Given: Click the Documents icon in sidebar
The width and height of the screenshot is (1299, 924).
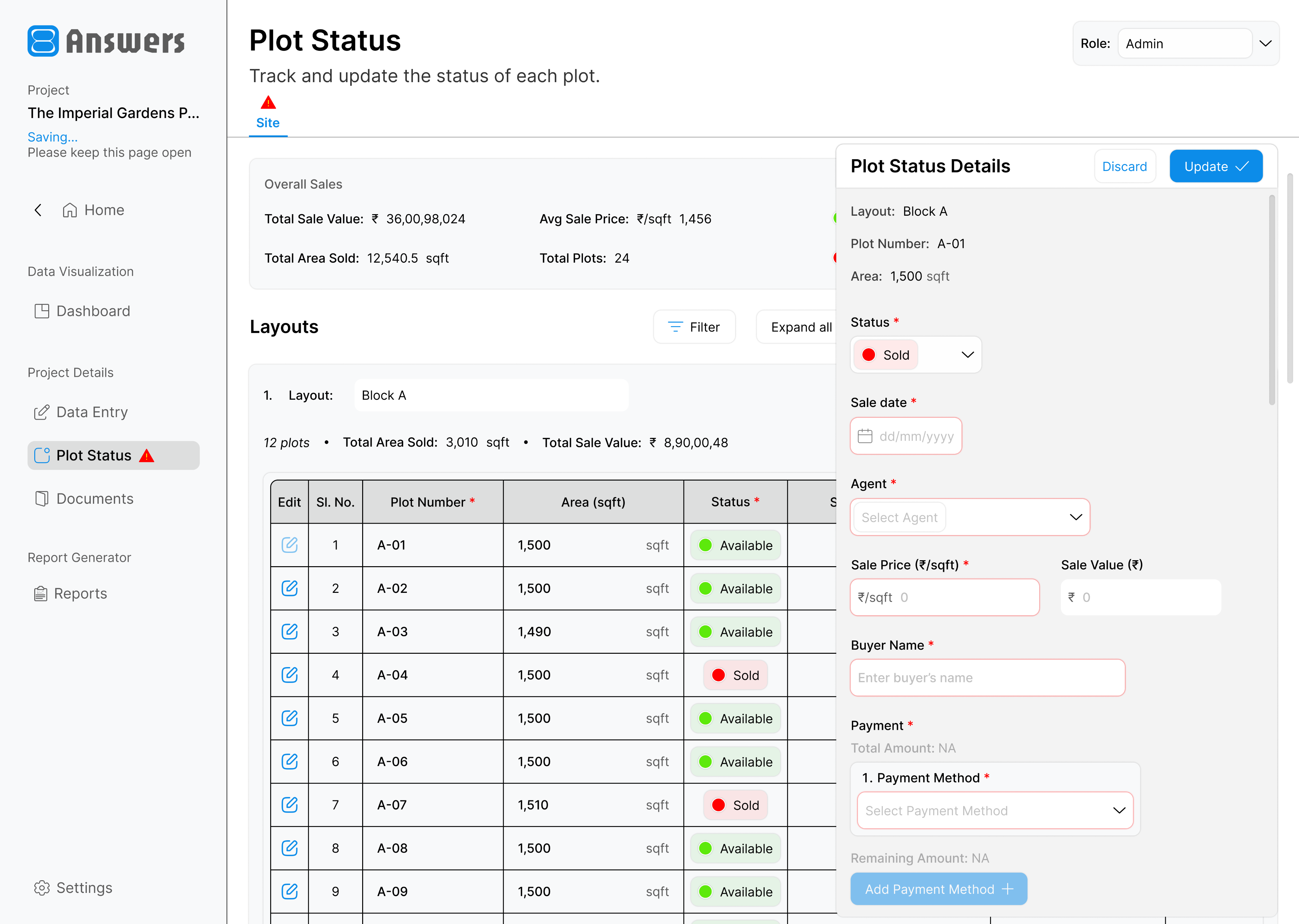Looking at the screenshot, I should (x=42, y=498).
